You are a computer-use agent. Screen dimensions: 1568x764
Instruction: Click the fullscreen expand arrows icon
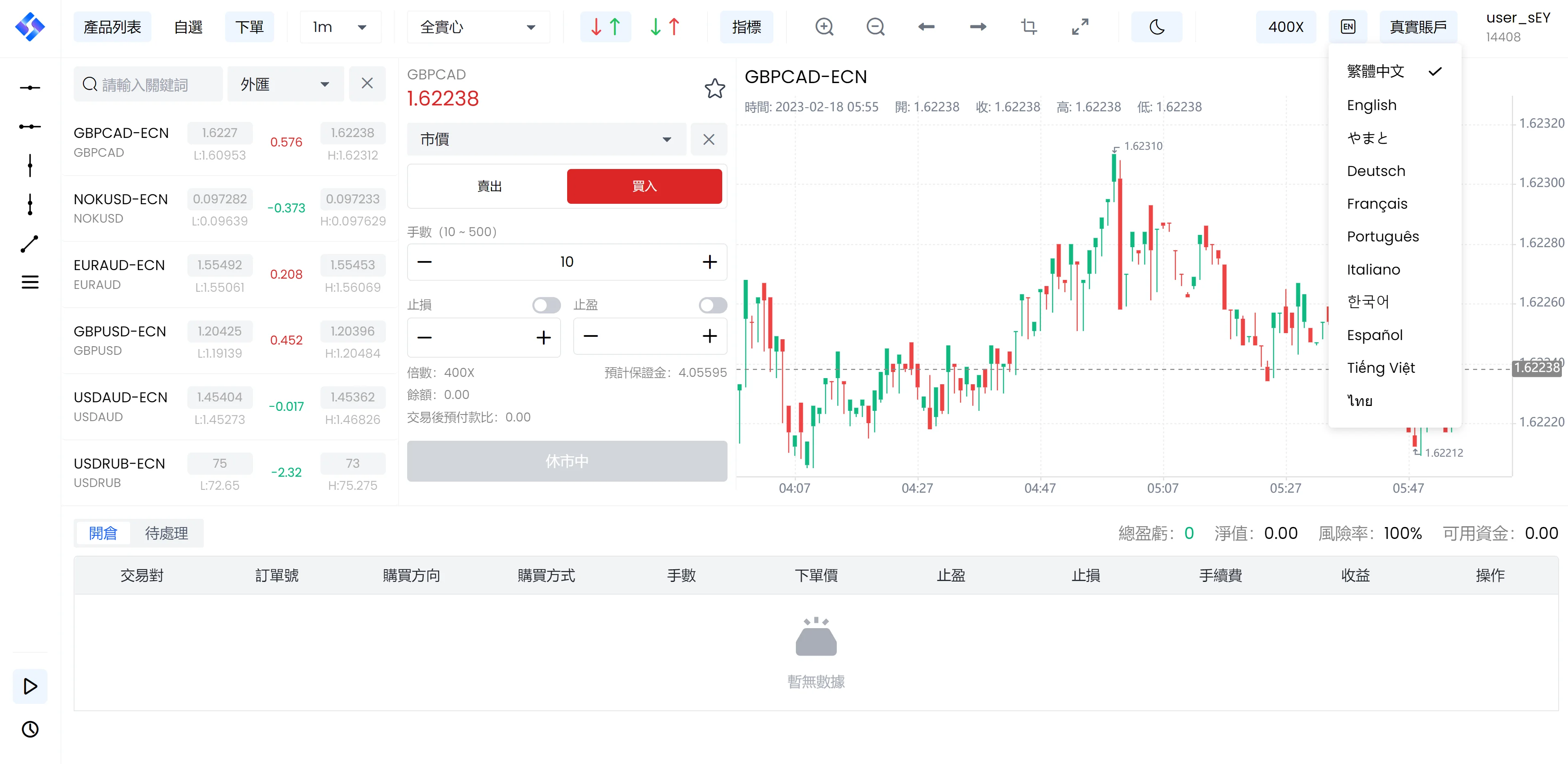(x=1080, y=27)
